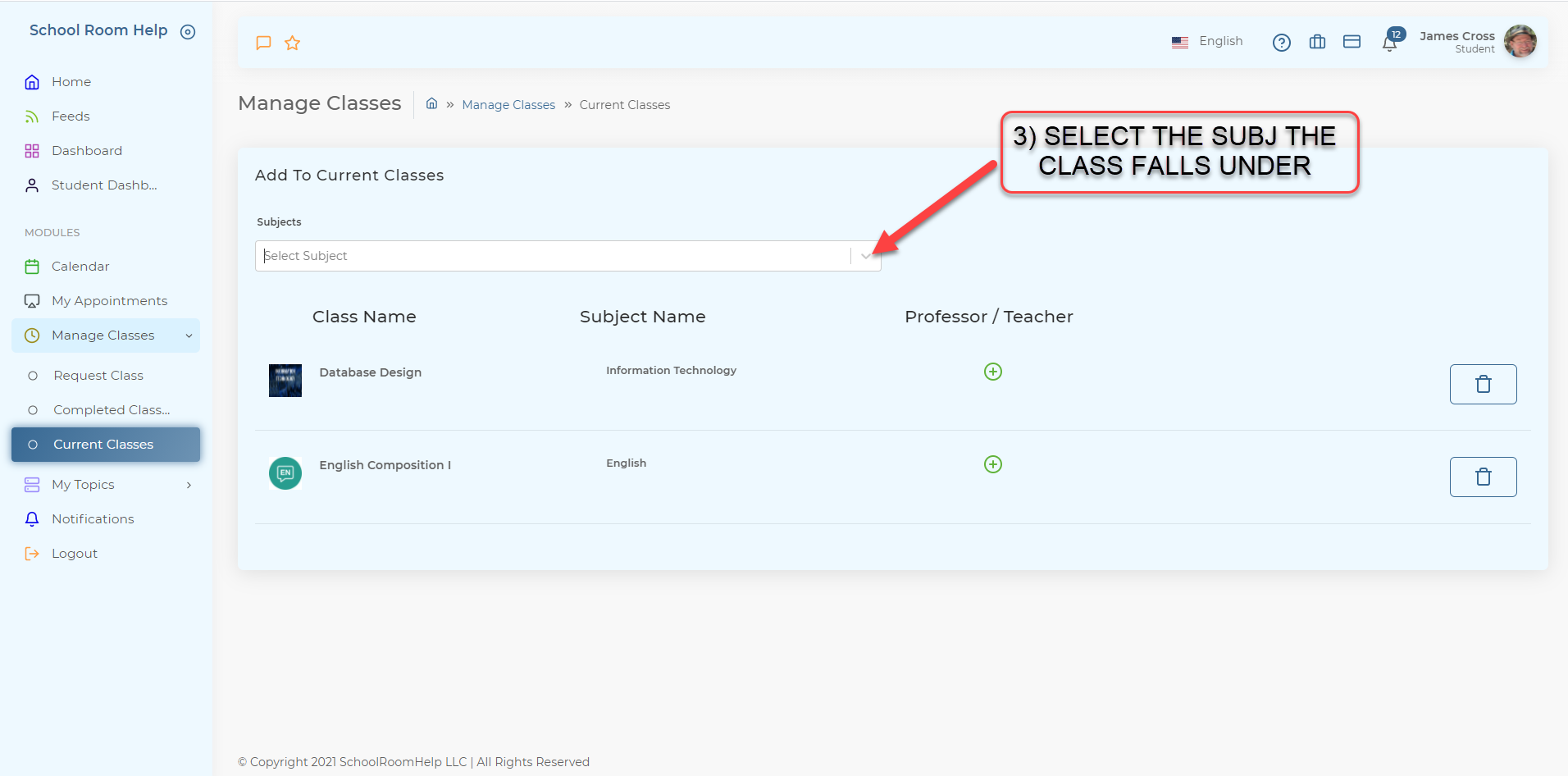Click the credit card icon in header

pyautogui.click(x=1351, y=42)
